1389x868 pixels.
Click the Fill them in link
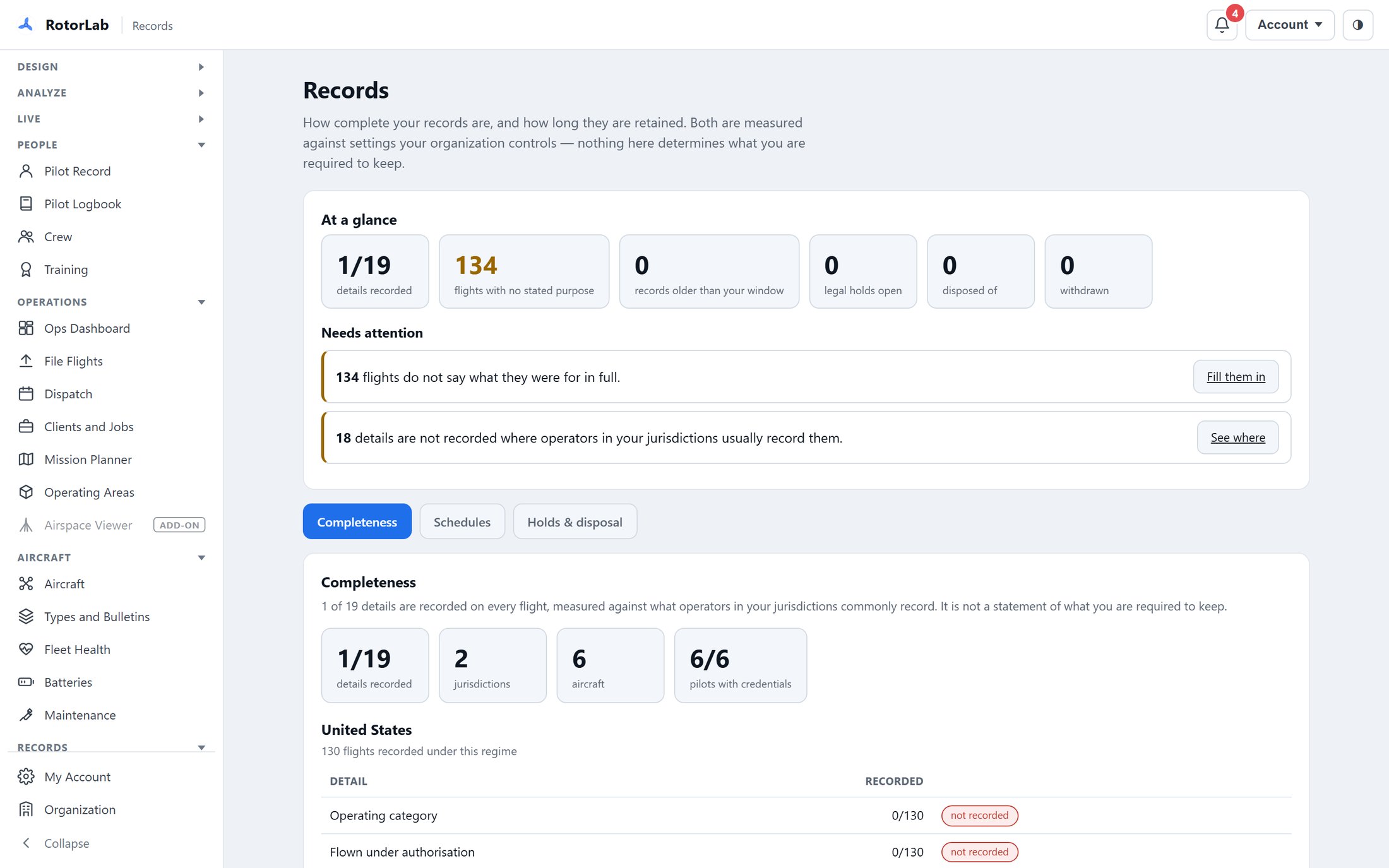point(1236,377)
